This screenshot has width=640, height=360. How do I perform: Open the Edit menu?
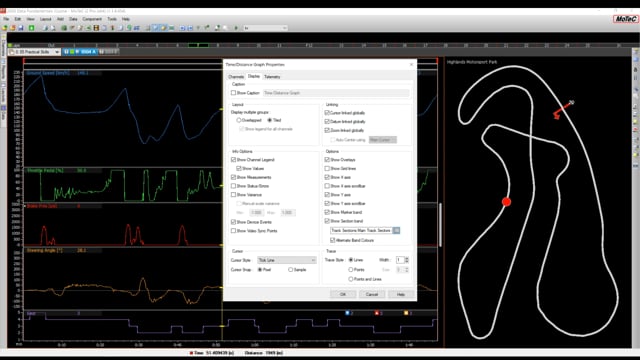18,19
